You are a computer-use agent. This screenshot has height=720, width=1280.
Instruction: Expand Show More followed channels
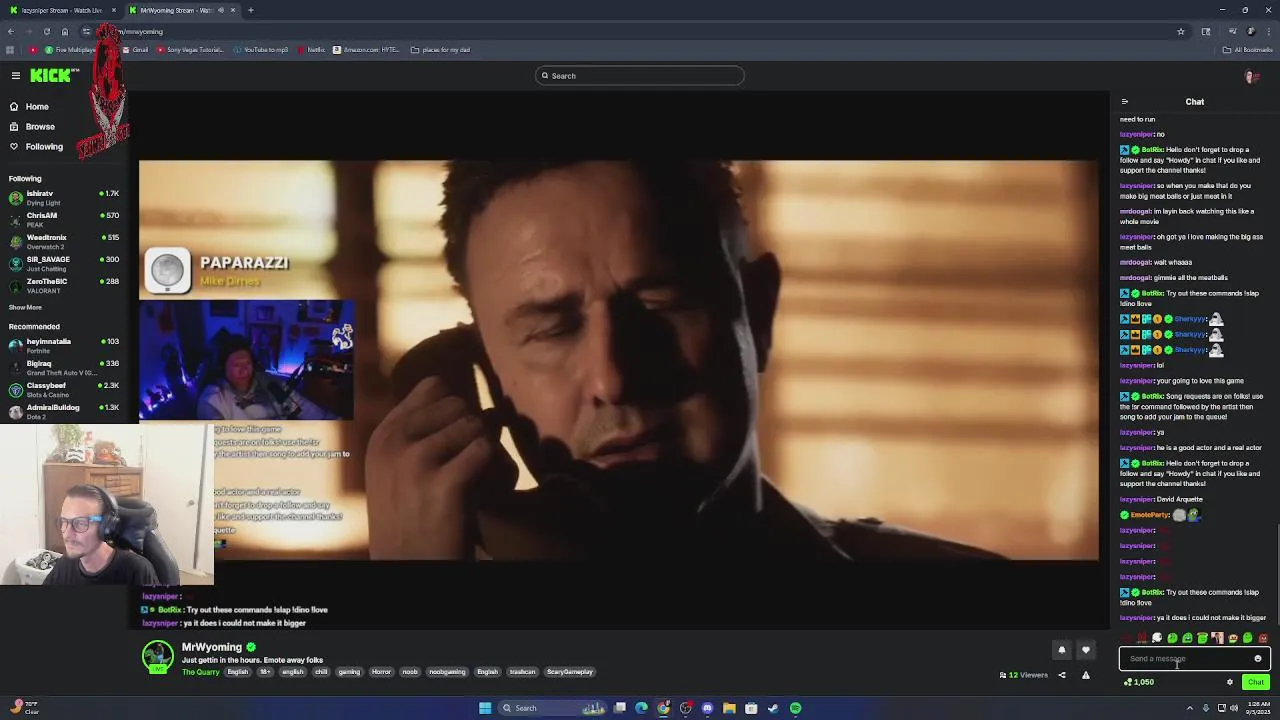point(25,307)
